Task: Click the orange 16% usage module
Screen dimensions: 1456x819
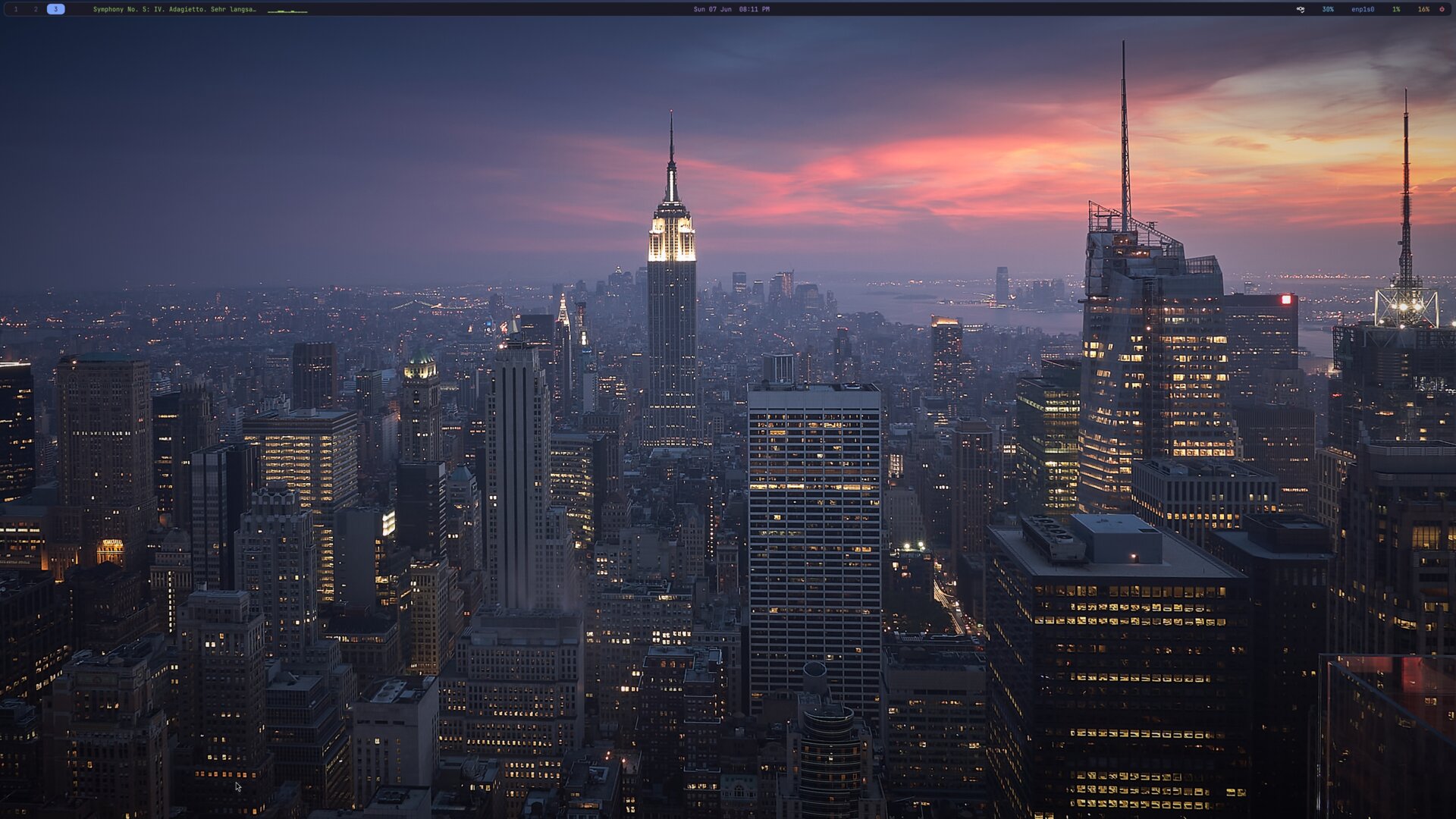Action: click(x=1423, y=9)
